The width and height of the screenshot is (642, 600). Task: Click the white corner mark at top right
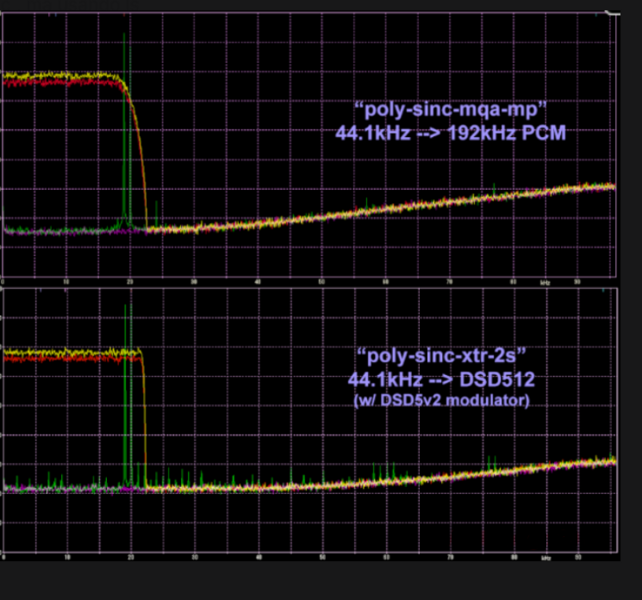(610, 14)
